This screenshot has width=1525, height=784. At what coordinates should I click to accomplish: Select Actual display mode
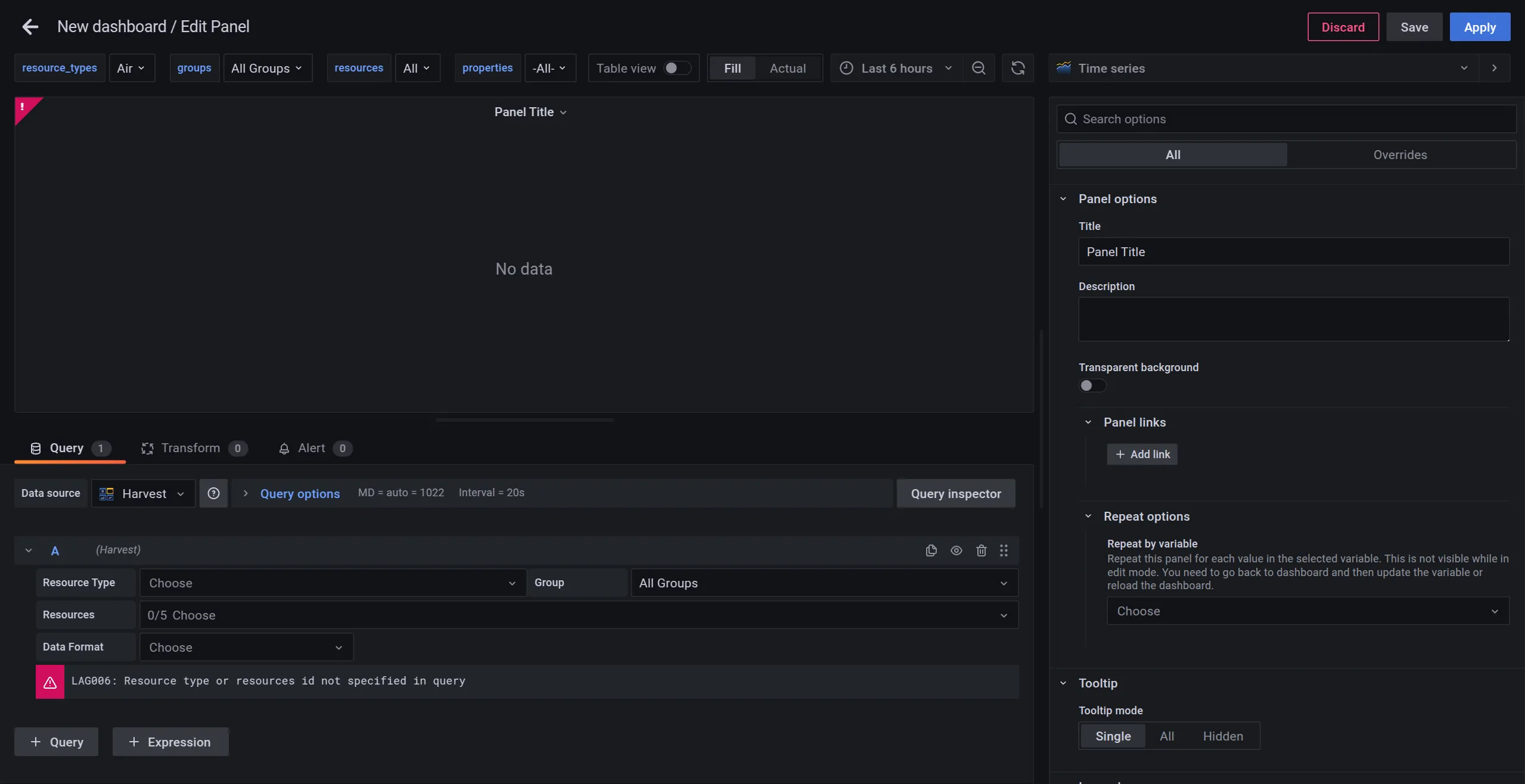click(788, 68)
